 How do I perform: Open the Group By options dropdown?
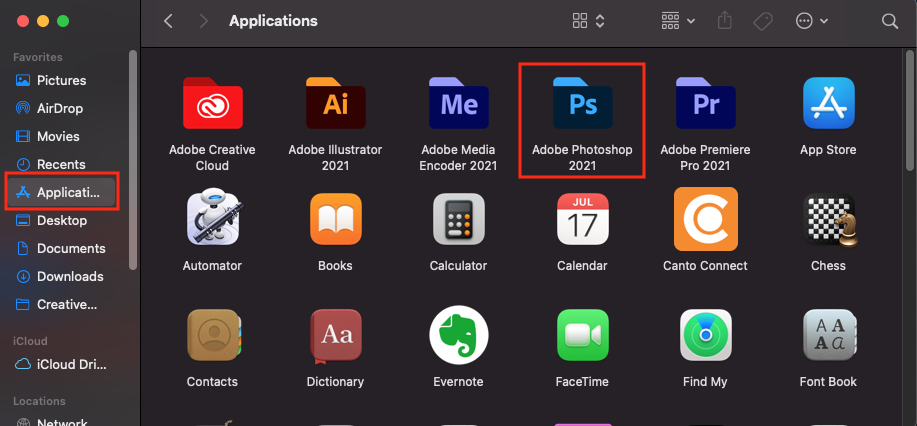pyautogui.click(x=678, y=22)
